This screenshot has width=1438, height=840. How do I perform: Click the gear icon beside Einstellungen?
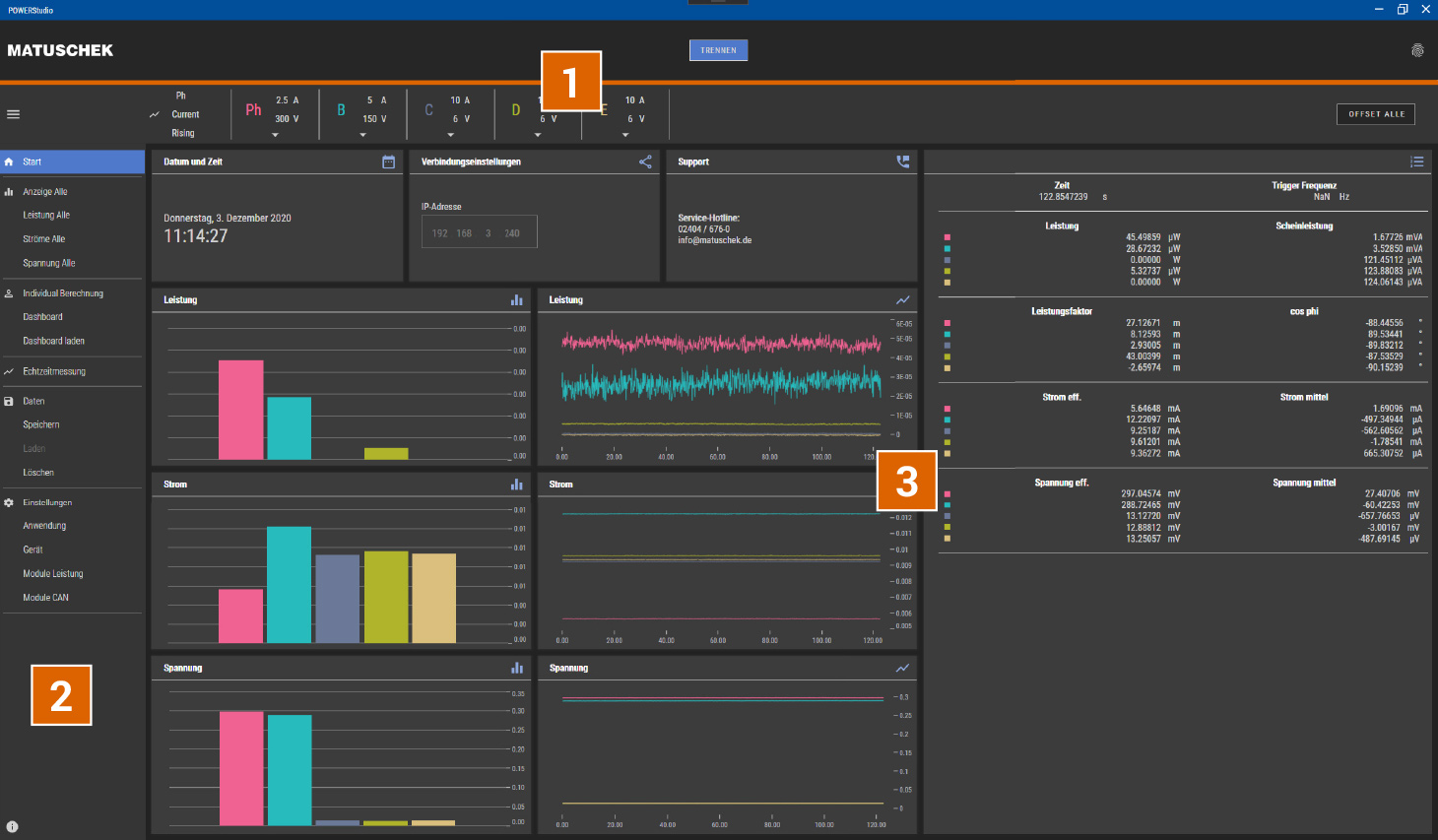[9, 502]
